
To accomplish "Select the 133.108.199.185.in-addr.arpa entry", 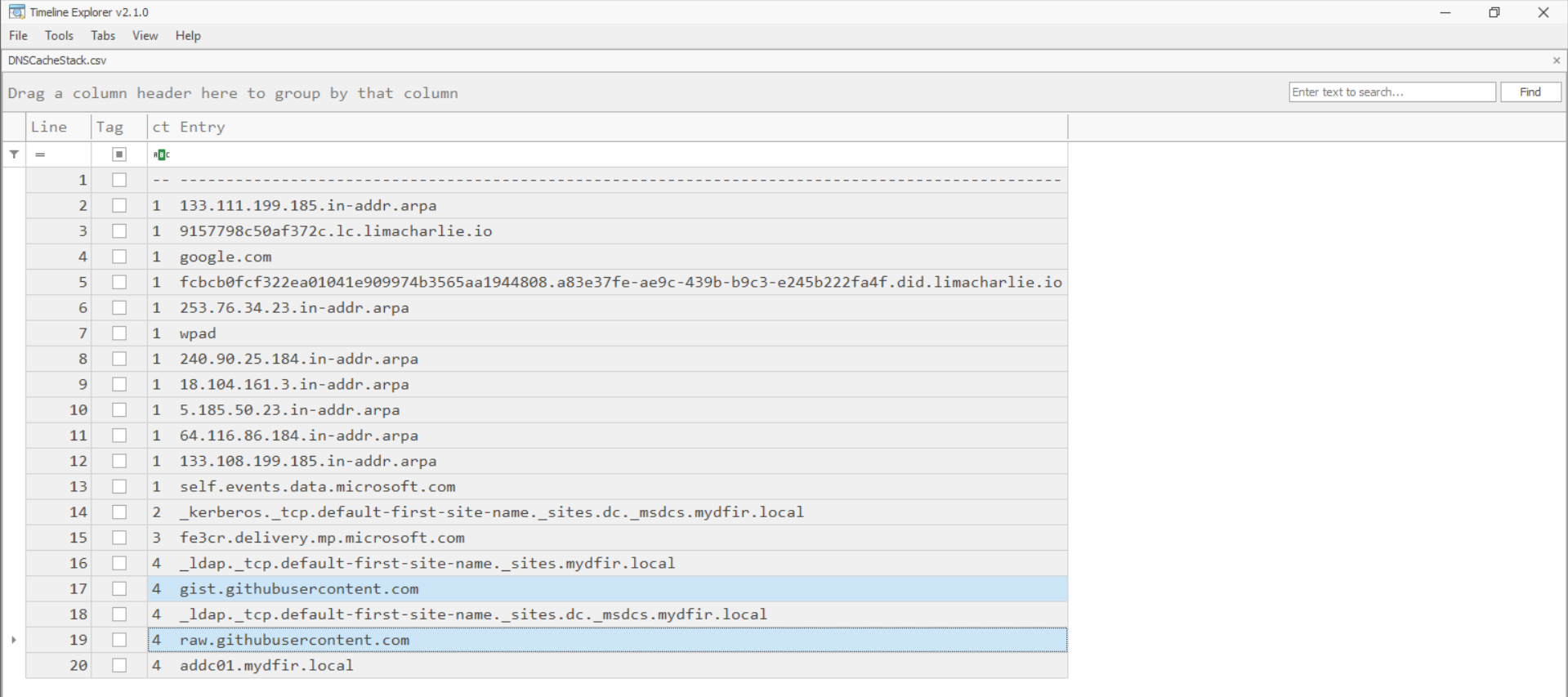I will [308, 461].
